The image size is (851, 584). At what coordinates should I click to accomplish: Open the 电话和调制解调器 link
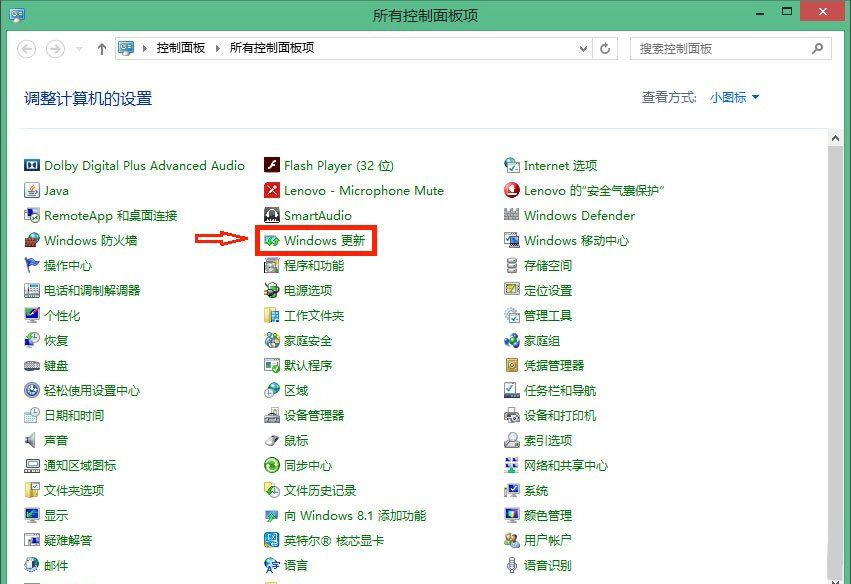coord(92,290)
